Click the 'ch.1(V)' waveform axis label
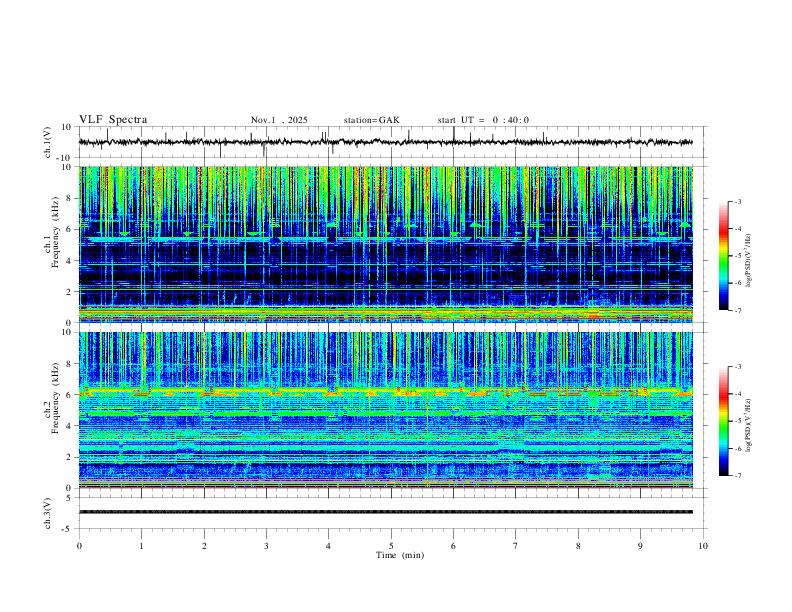Screen dimensions: 792x612 click(x=48, y=142)
